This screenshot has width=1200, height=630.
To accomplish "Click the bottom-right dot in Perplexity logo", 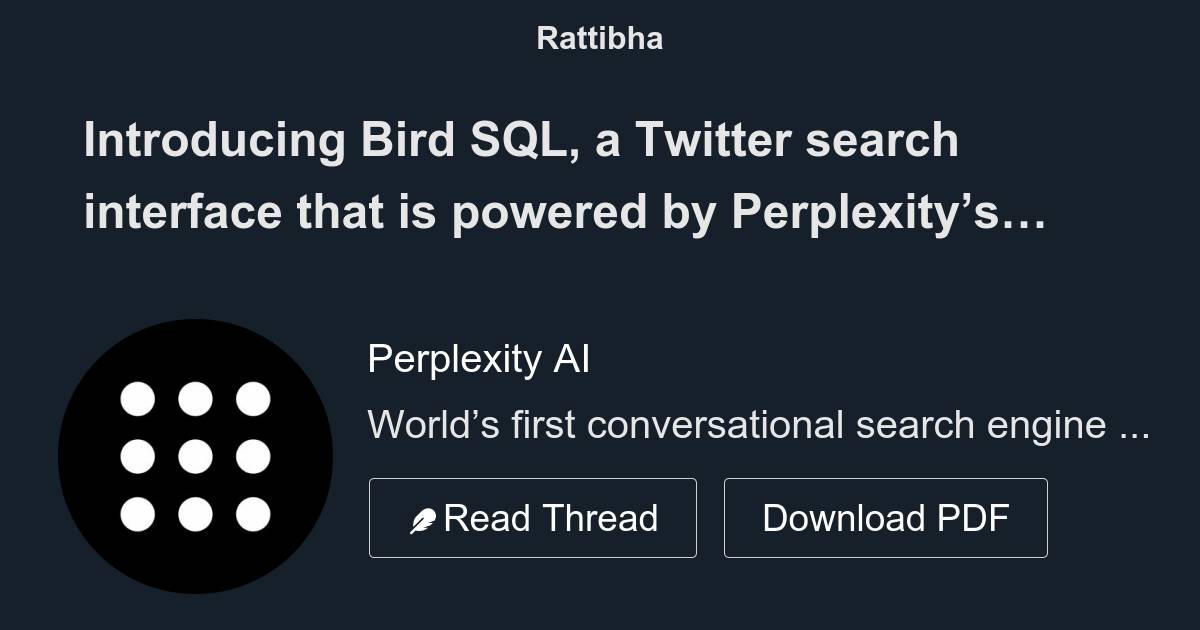I will (x=253, y=515).
